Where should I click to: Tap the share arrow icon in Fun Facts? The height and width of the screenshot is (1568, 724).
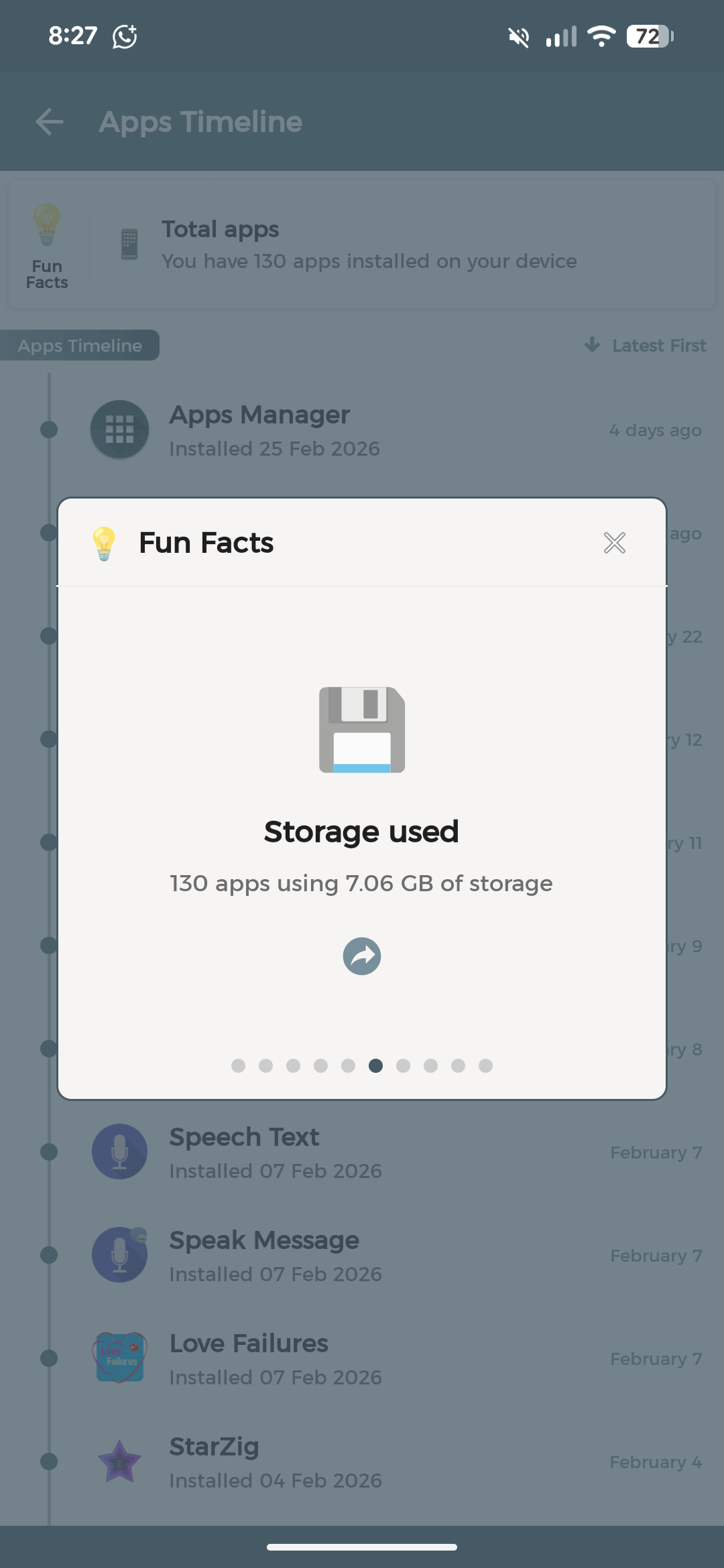(x=362, y=956)
